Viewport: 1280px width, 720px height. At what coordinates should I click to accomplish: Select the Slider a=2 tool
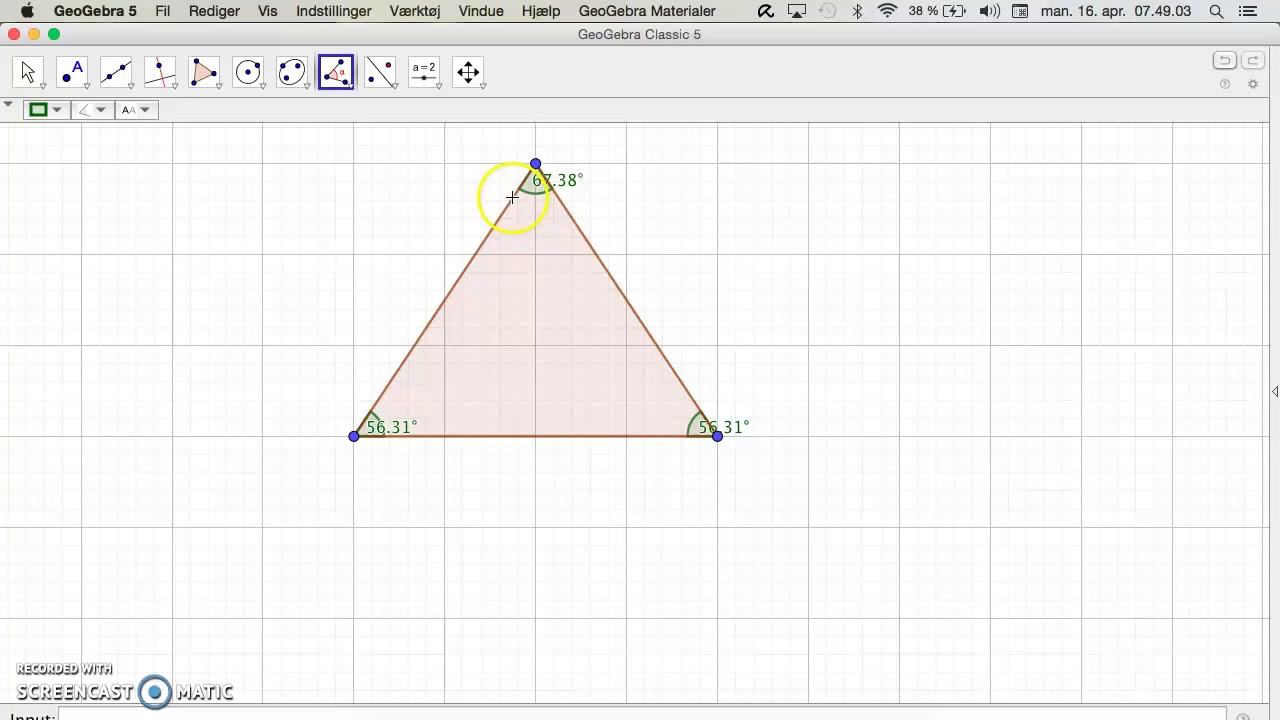424,72
